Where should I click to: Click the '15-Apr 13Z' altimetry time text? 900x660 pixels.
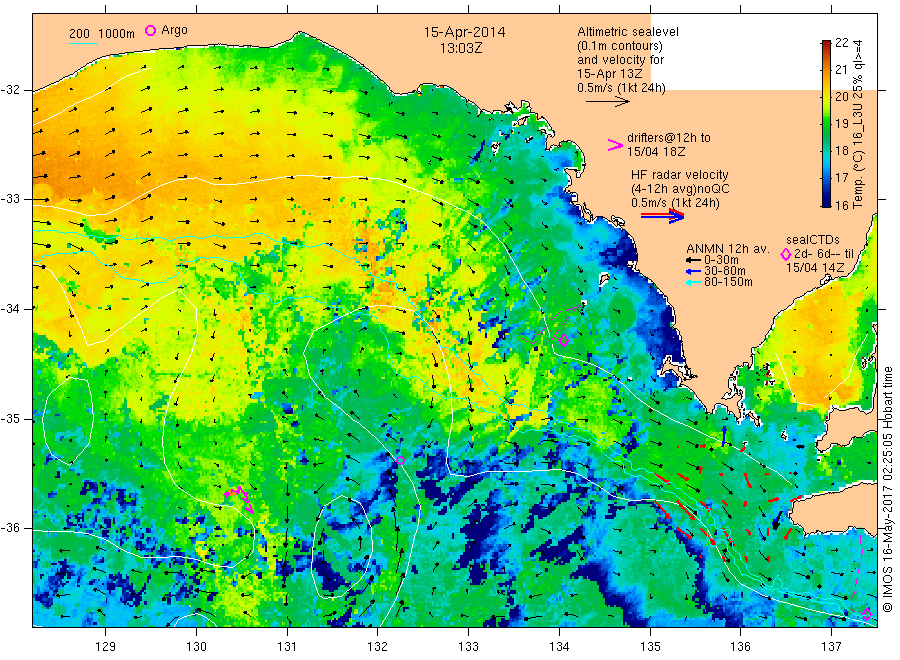point(610,74)
